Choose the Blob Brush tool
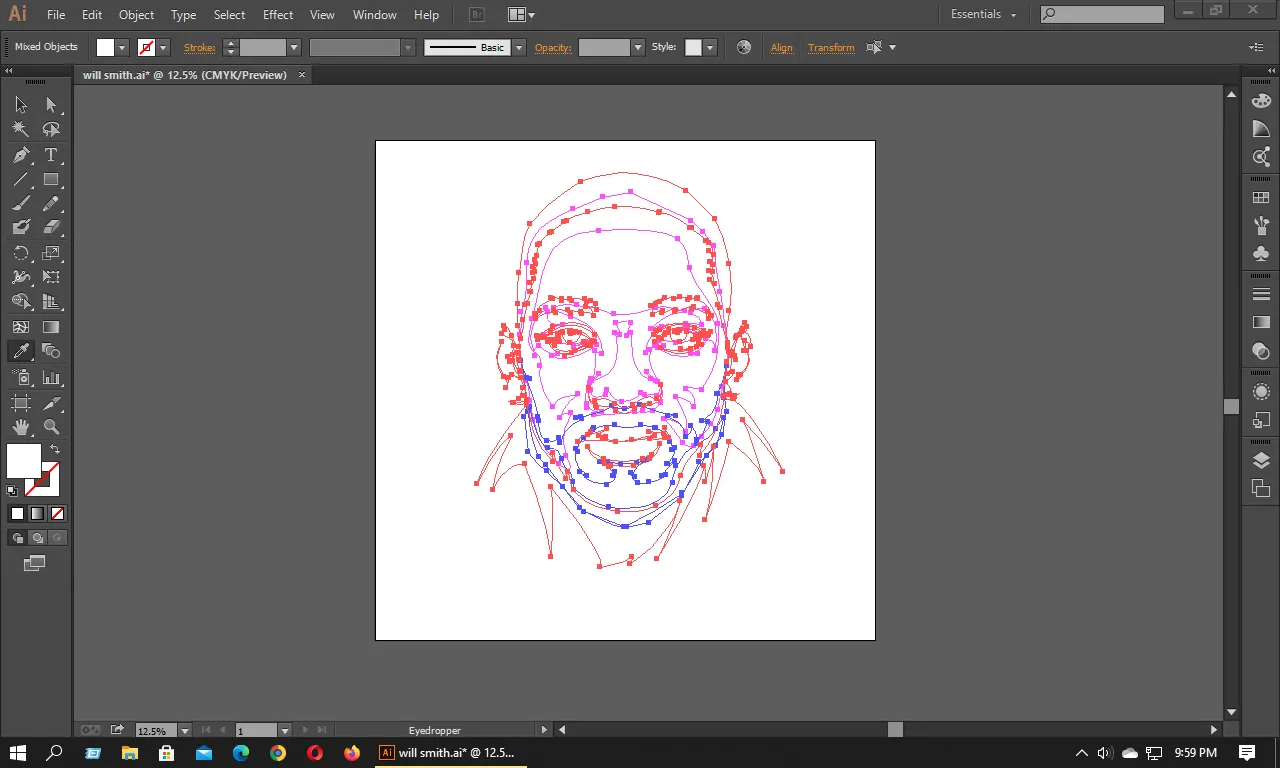The image size is (1280, 768). pos(21,228)
